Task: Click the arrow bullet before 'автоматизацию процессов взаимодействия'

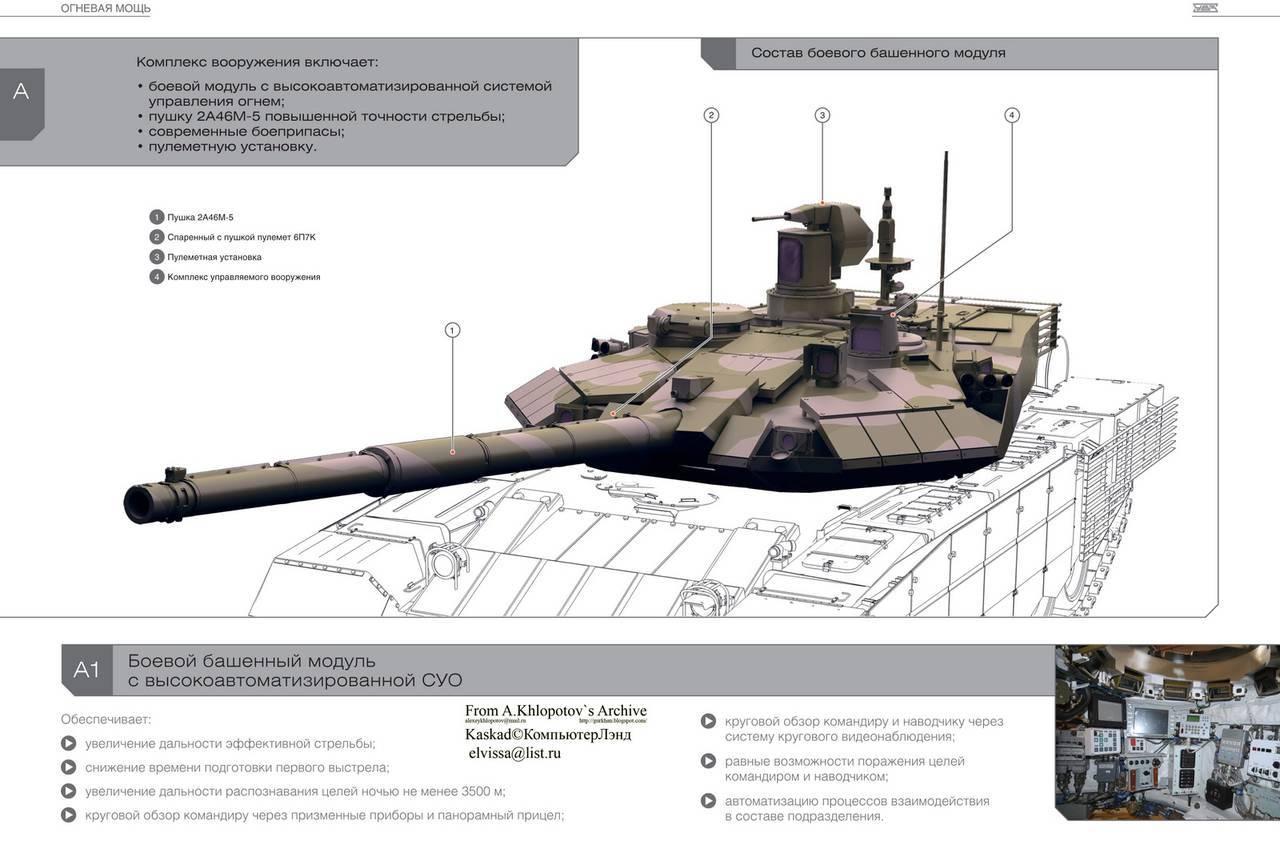Action: (x=708, y=801)
